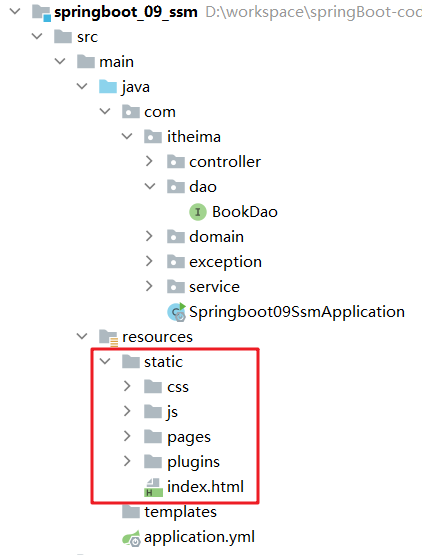Collapse the dao package
This screenshot has width=422, height=555.
point(150,187)
